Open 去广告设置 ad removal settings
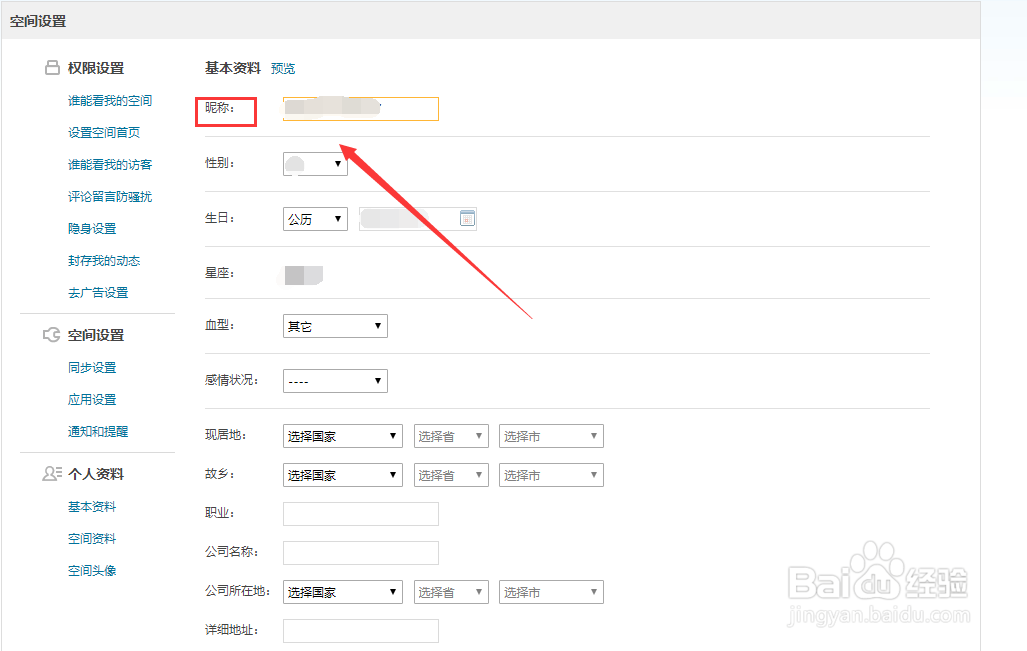The image size is (1027, 651). (x=102, y=292)
